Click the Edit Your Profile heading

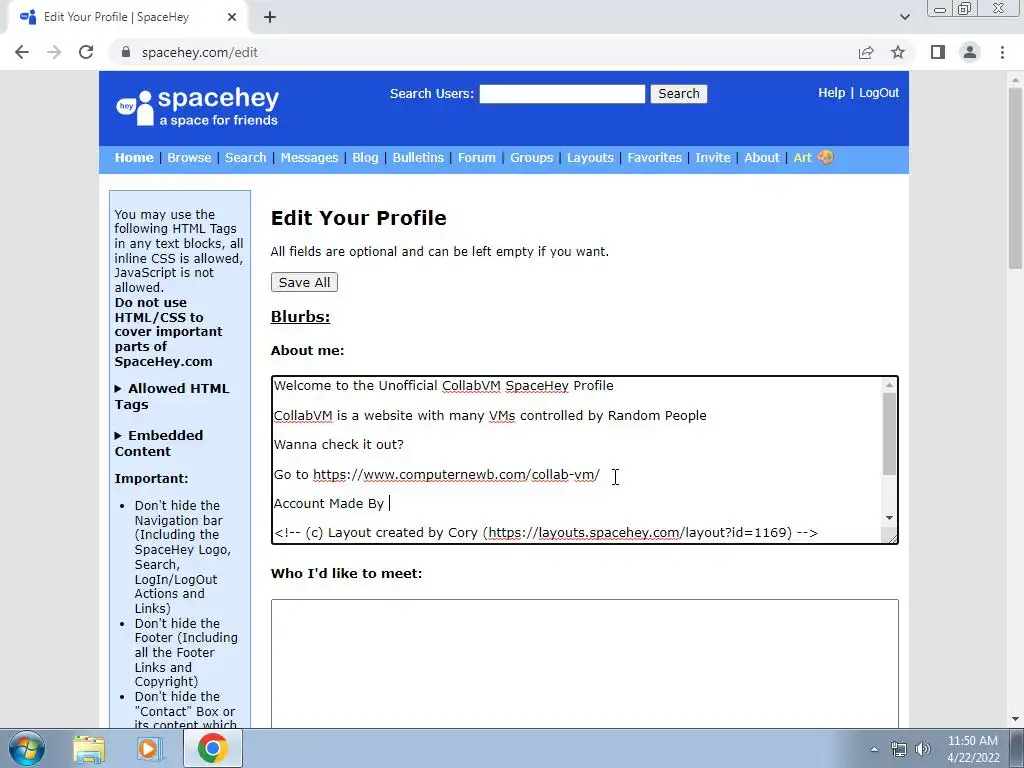coord(359,218)
